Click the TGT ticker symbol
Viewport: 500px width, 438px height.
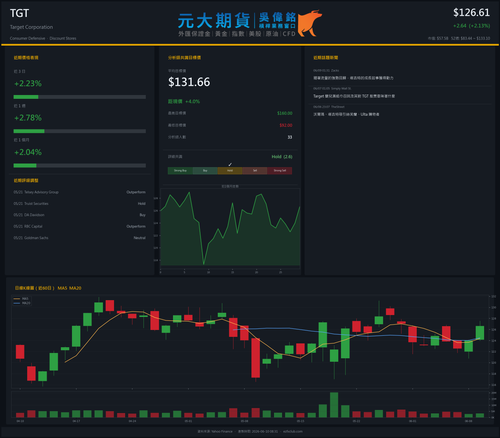(19, 13)
